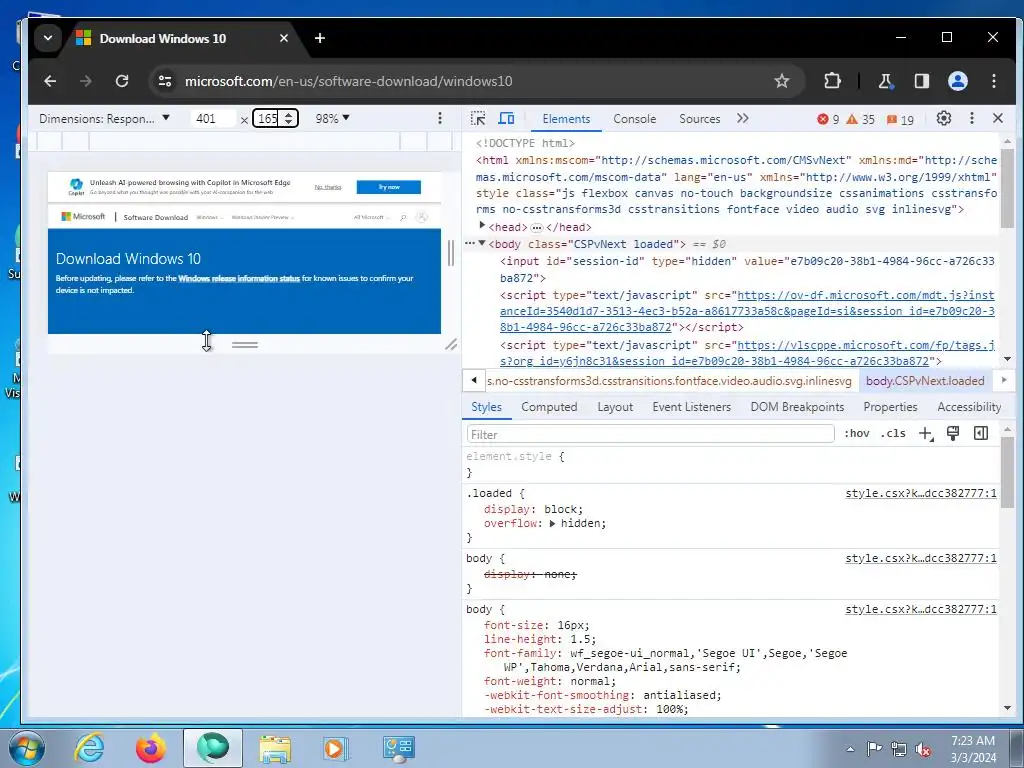1024x768 pixels.
Task: Bookmark this page with star icon
Action: click(782, 81)
